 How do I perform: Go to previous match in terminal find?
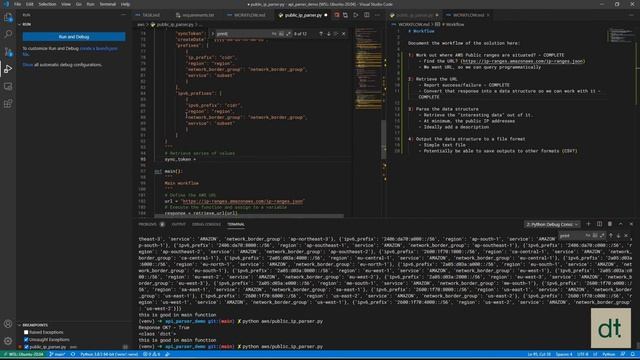(x=611, y=236)
